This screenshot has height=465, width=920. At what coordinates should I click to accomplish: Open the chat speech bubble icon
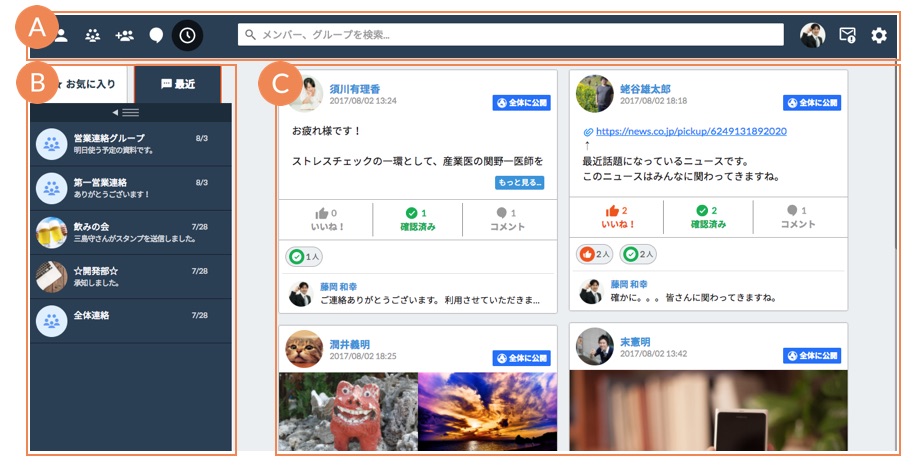point(156,36)
